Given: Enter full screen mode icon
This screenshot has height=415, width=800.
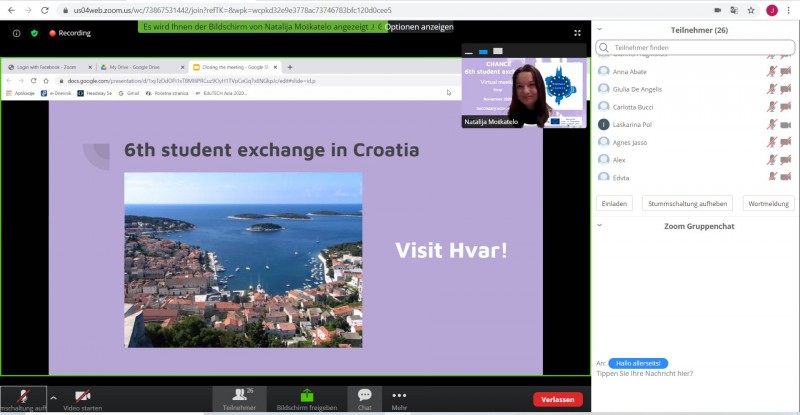Looking at the screenshot, I should pos(577,33).
